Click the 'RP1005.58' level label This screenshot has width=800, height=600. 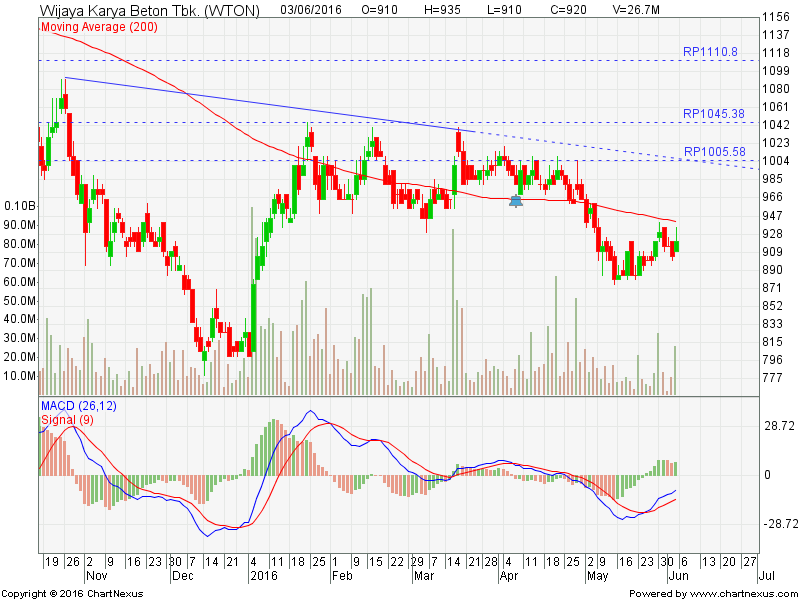pyautogui.click(x=714, y=152)
